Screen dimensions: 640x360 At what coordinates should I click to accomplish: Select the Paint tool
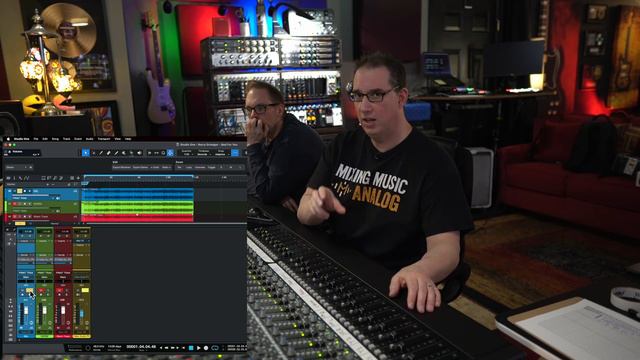tap(116, 153)
